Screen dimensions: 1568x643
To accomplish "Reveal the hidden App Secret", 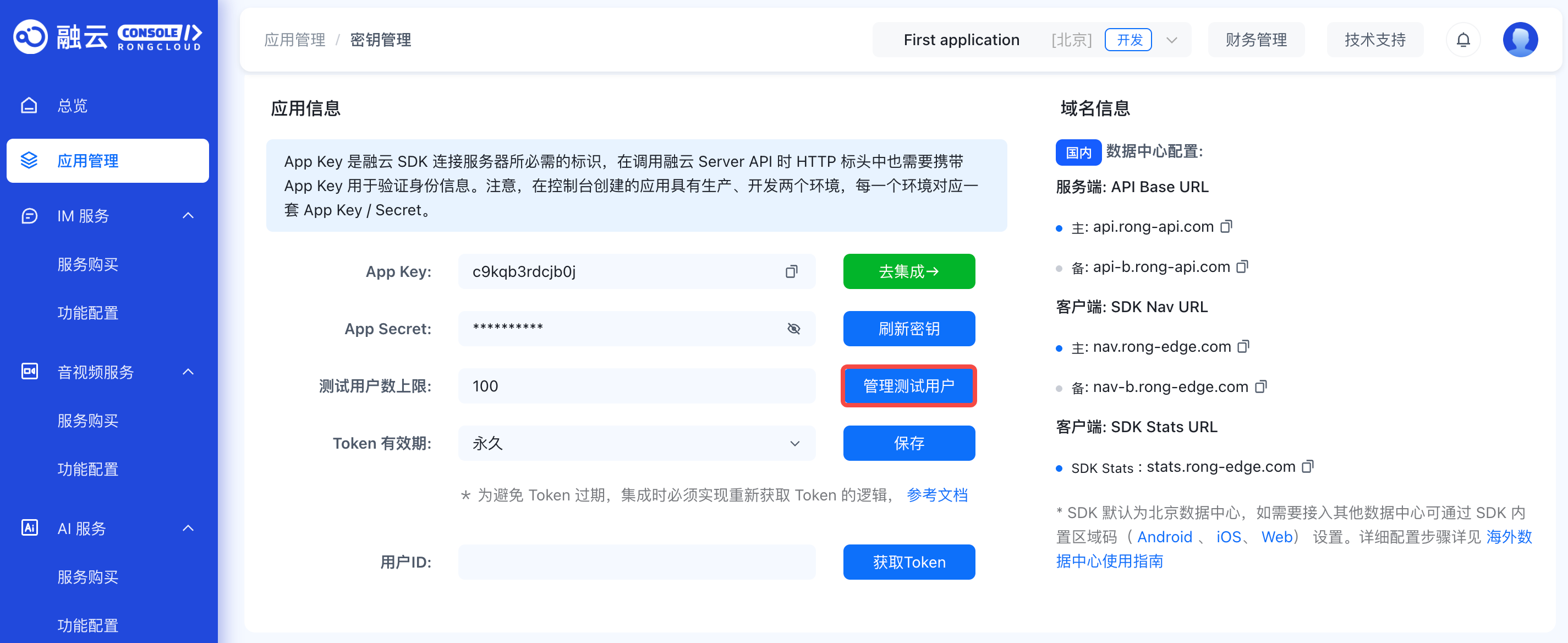I will pos(793,329).
